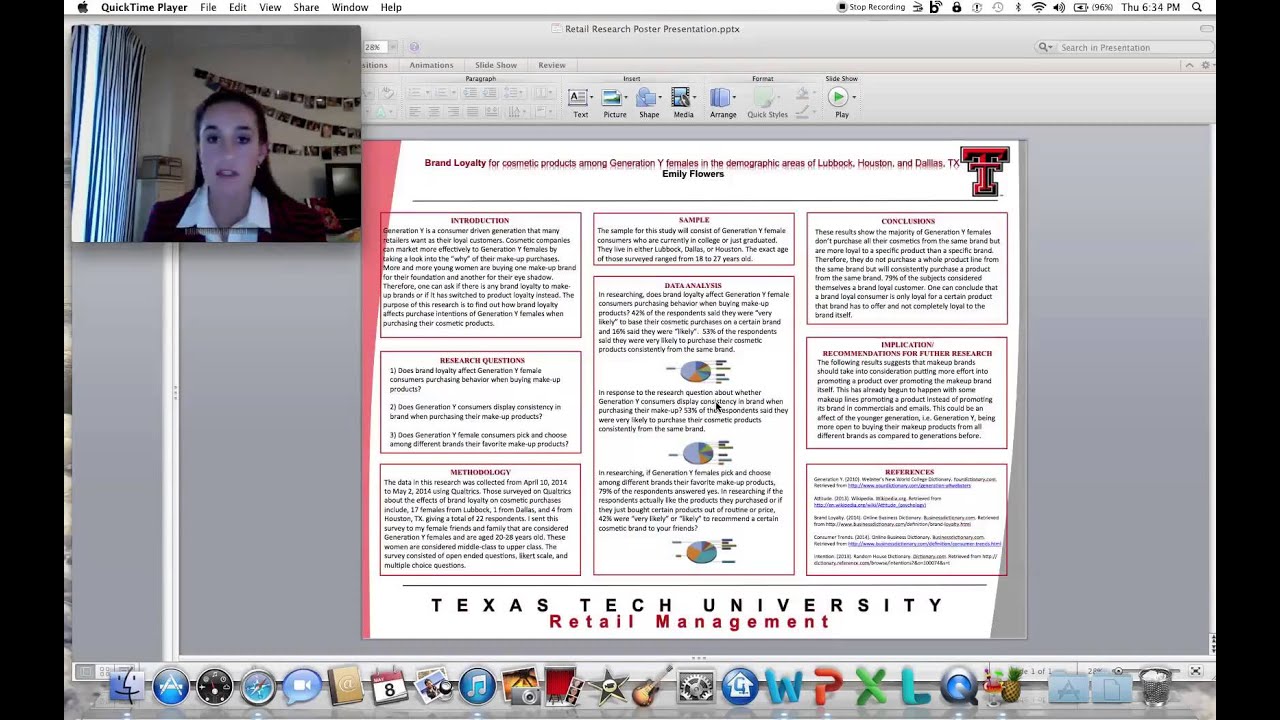Image resolution: width=1280 pixels, height=720 pixels.
Task: Open GarageBand from the Dock
Action: [652, 686]
